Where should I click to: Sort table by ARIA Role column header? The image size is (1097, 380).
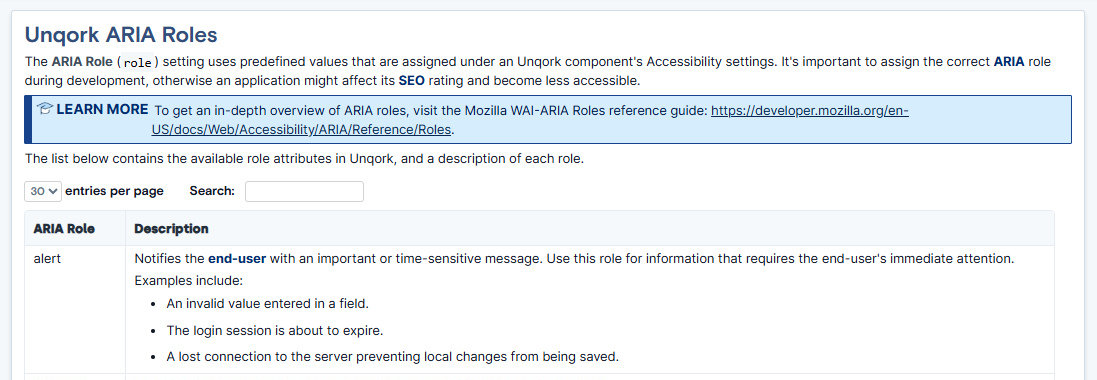point(64,229)
